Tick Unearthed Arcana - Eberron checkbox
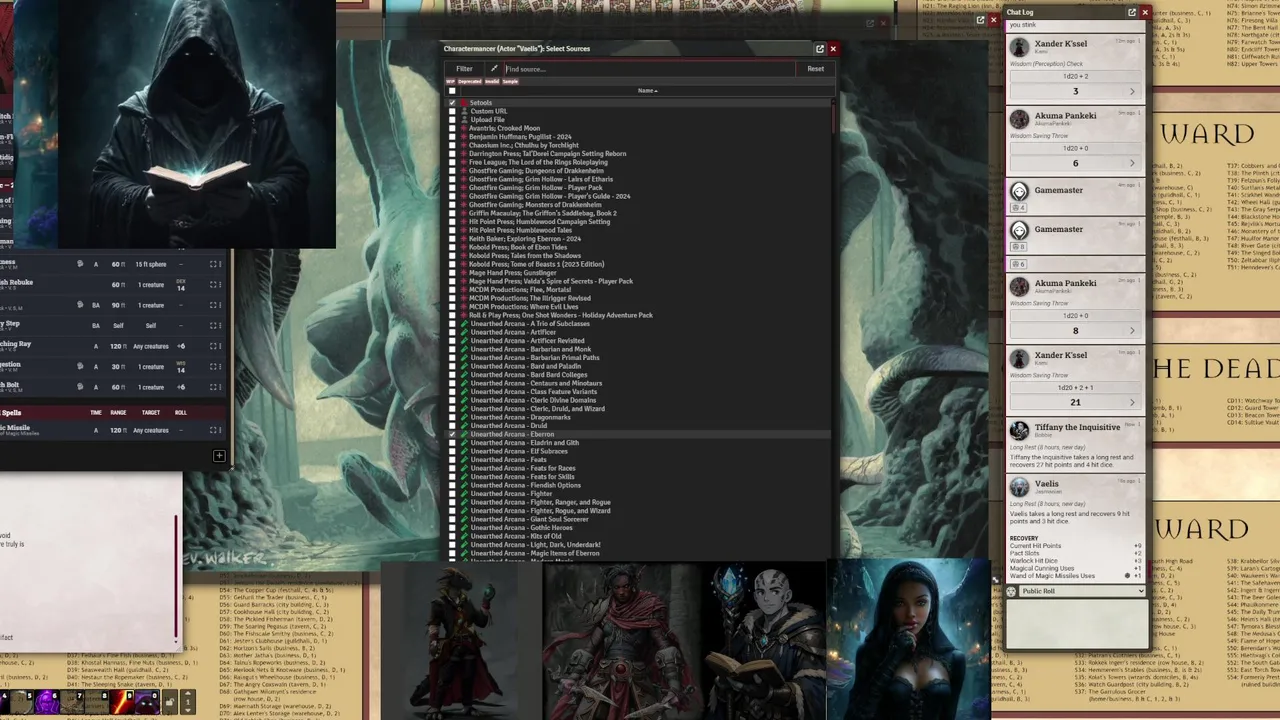Viewport: 1280px width, 720px height. [452, 434]
